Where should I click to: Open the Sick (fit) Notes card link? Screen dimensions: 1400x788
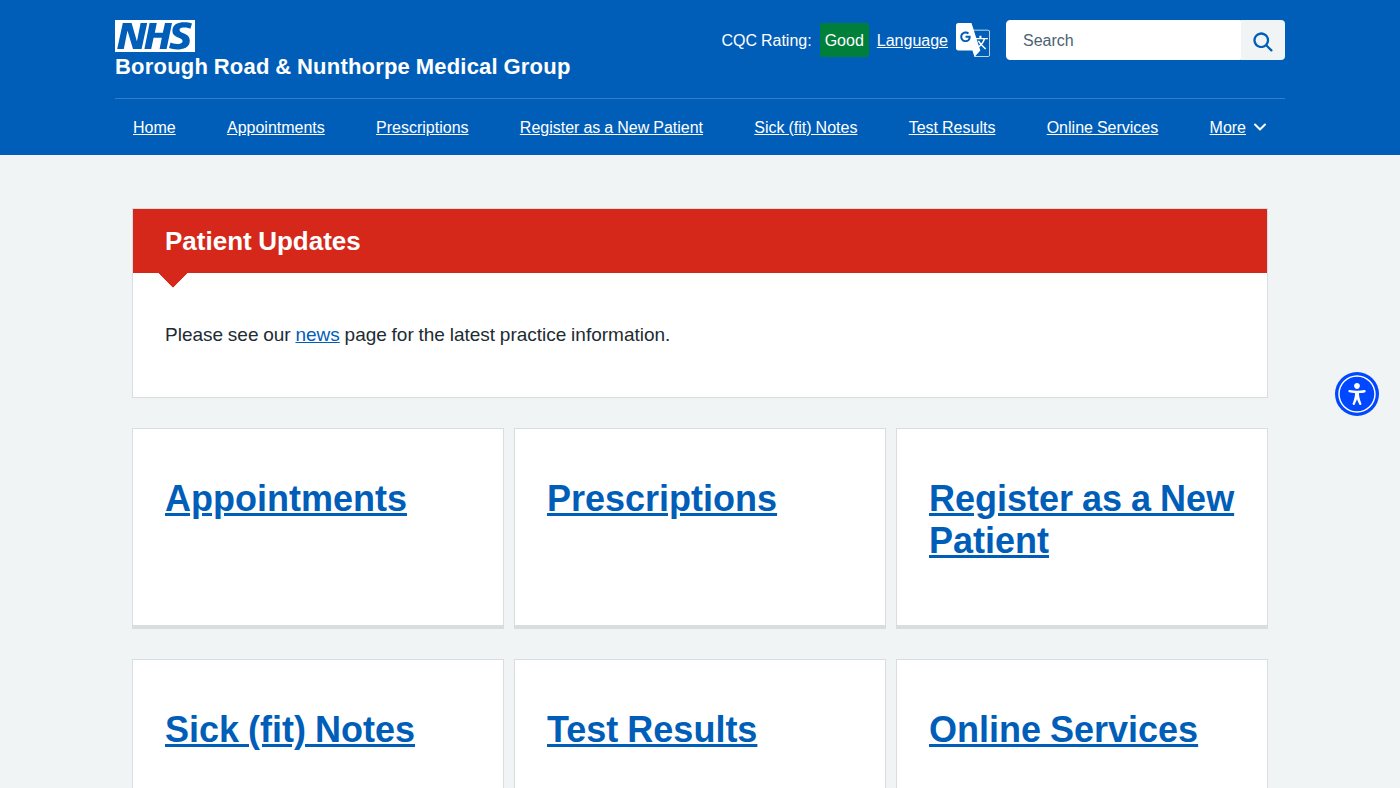point(290,729)
